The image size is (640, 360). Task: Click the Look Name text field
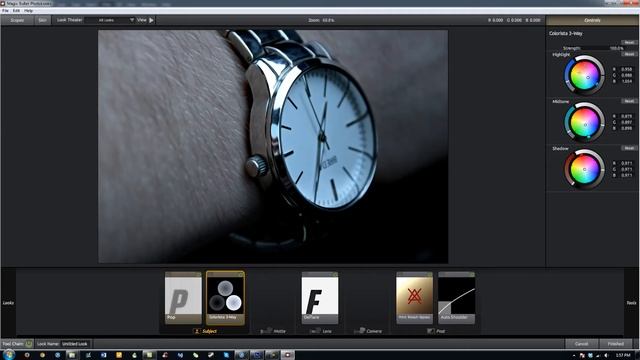click(75, 344)
